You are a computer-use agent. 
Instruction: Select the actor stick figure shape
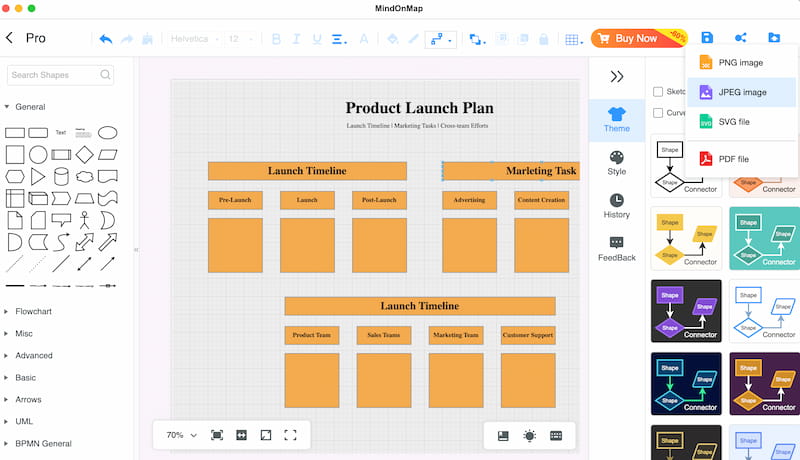click(x=84, y=220)
